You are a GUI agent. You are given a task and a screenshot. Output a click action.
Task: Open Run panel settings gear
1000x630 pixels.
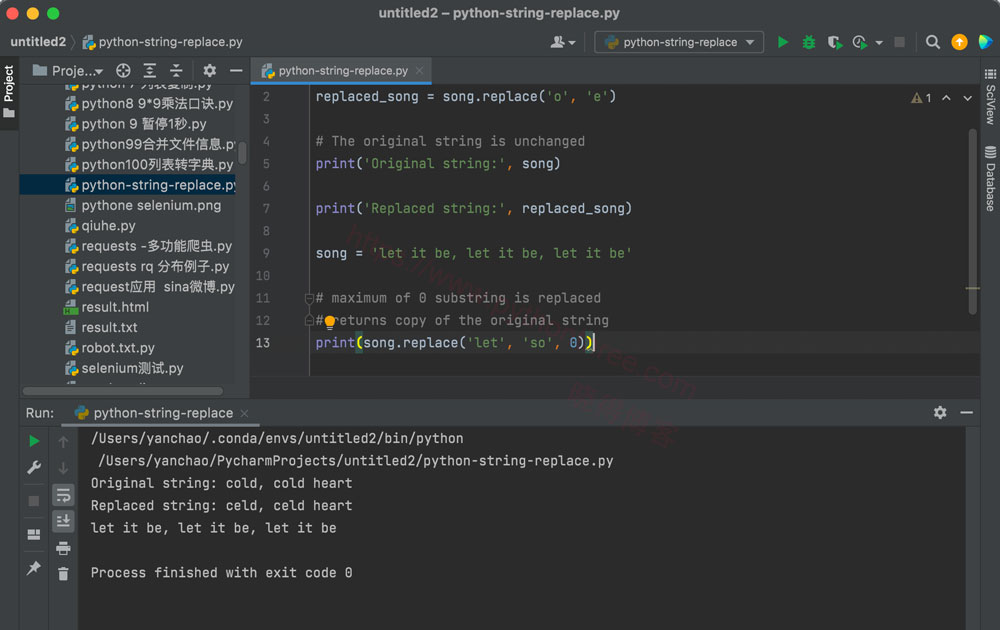[x=940, y=413]
